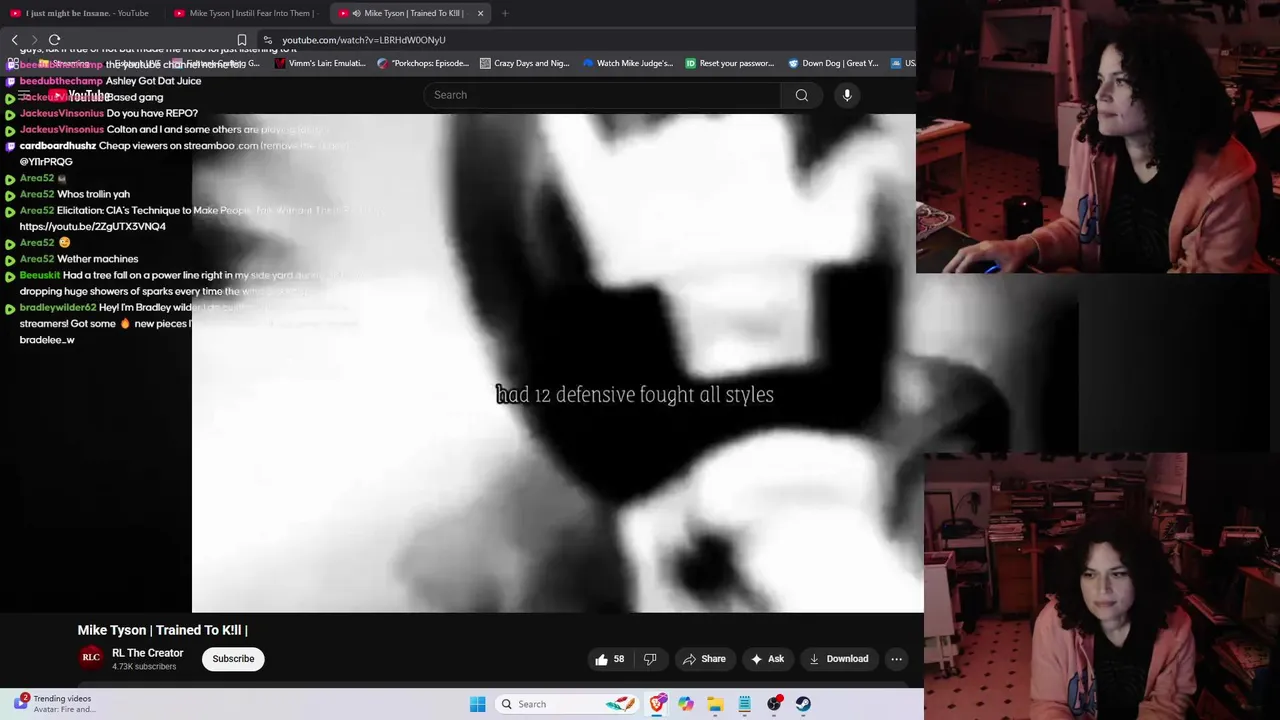Open the youtu.be/2ZgUTX3VNQ4 chat link
The image size is (1280, 720).
click(93, 227)
